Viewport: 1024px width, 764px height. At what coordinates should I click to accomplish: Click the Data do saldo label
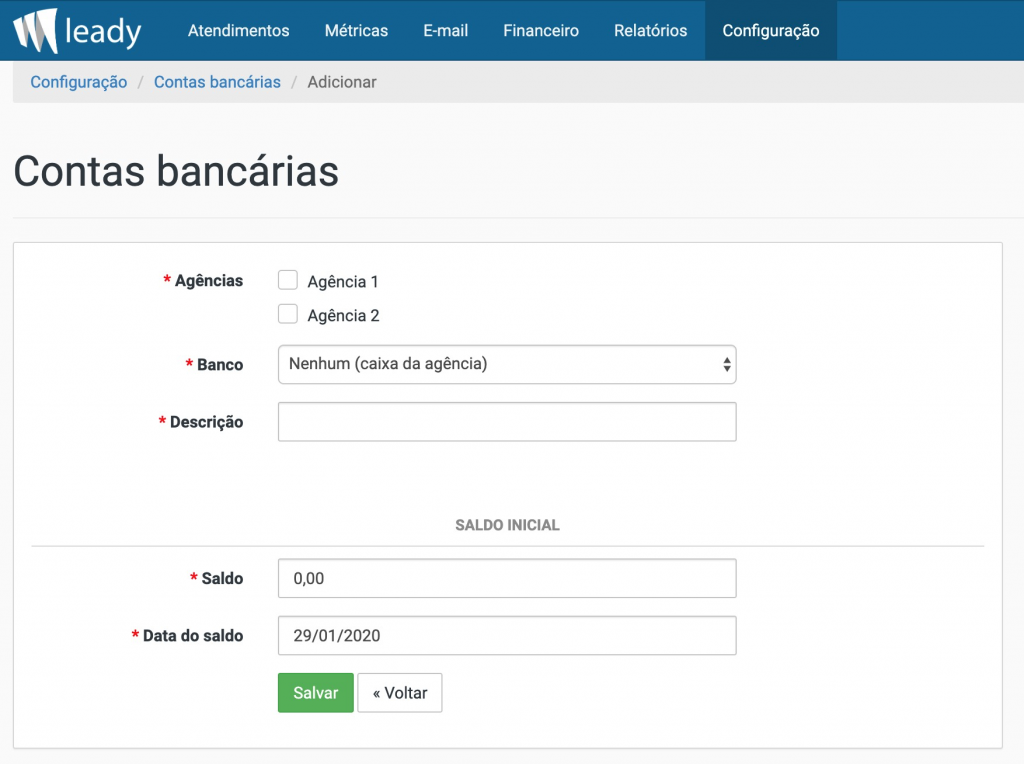click(x=193, y=636)
